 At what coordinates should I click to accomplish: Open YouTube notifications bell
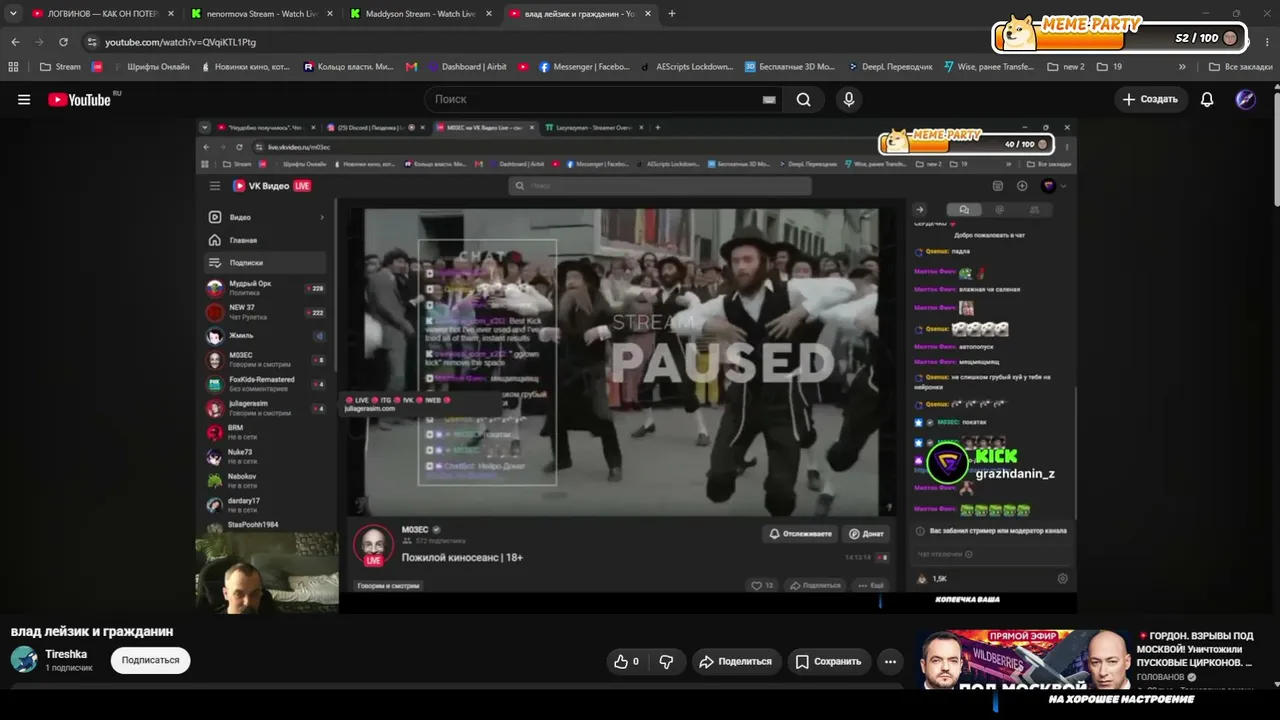pyautogui.click(x=1207, y=99)
